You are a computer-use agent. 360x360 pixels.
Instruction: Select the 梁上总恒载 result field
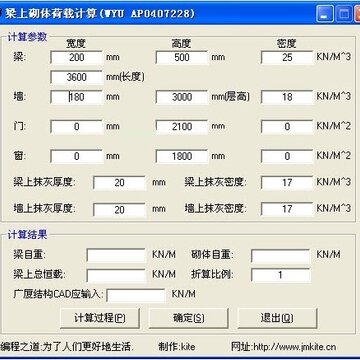[x=116, y=275]
